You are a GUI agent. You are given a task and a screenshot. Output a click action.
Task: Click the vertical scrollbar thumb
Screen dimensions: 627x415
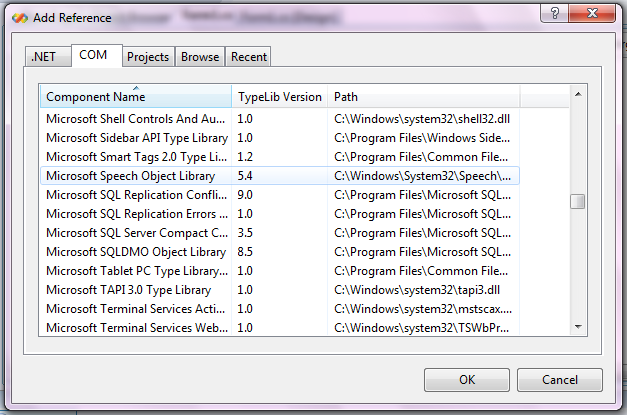(x=577, y=201)
